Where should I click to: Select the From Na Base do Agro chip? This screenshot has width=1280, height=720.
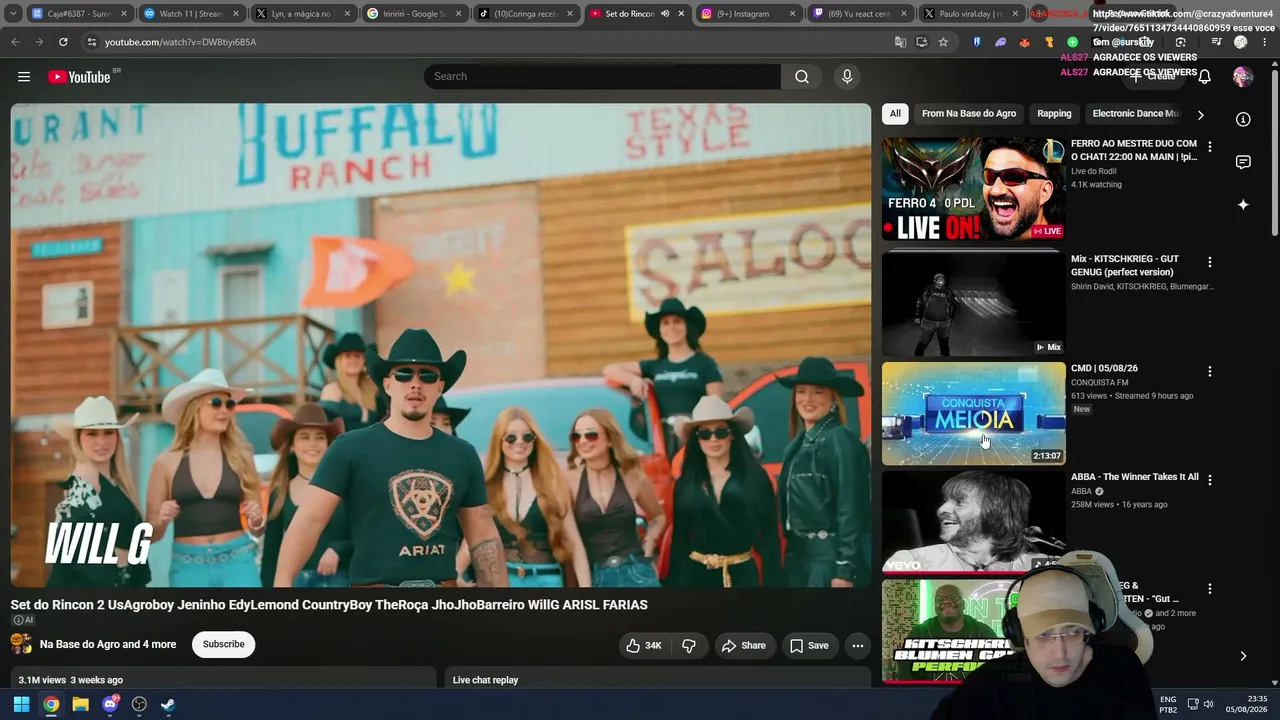coord(969,114)
